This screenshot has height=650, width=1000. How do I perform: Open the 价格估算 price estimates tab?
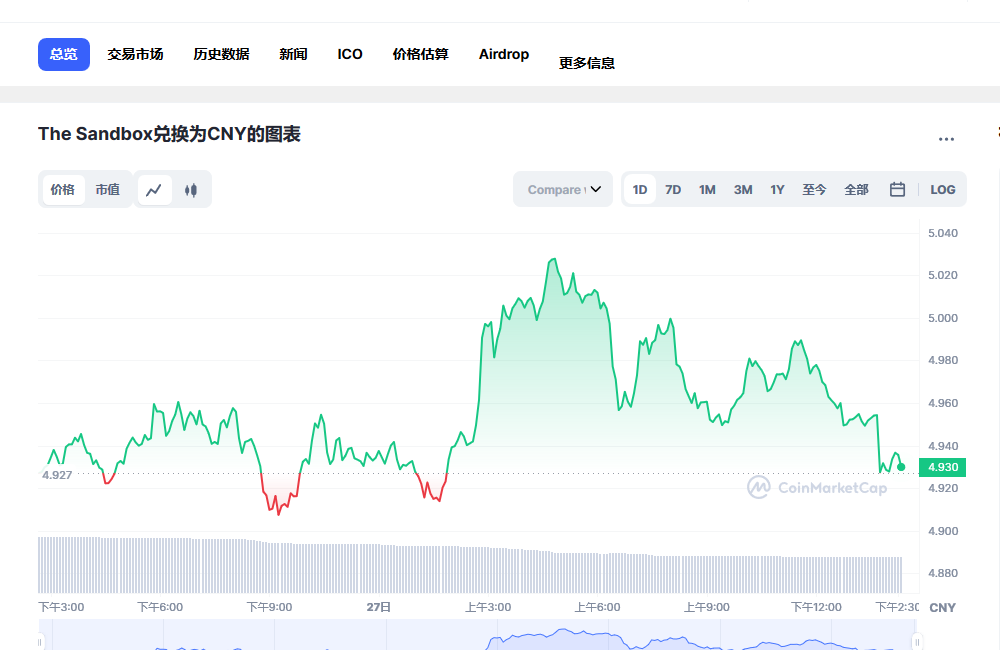420,54
